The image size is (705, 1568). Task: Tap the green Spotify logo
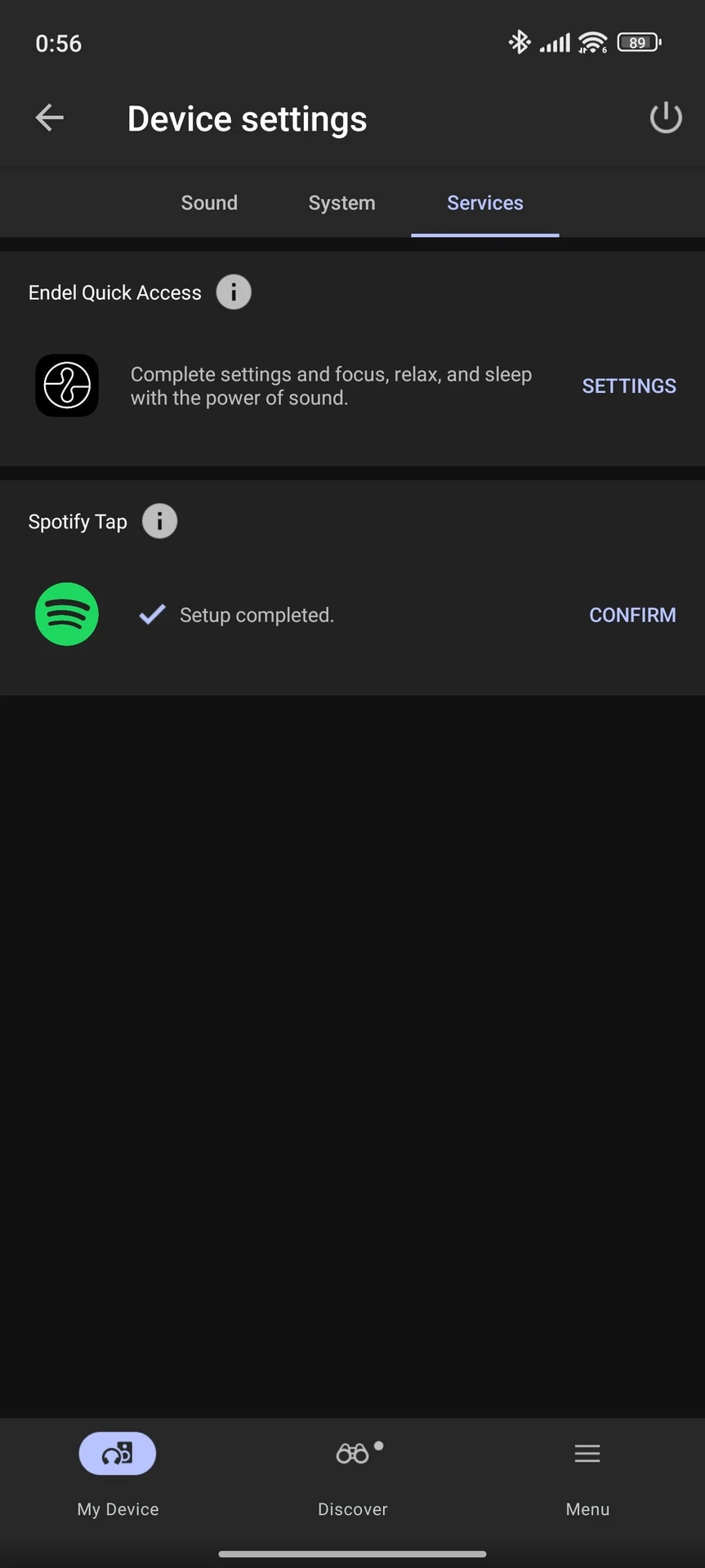pos(67,614)
